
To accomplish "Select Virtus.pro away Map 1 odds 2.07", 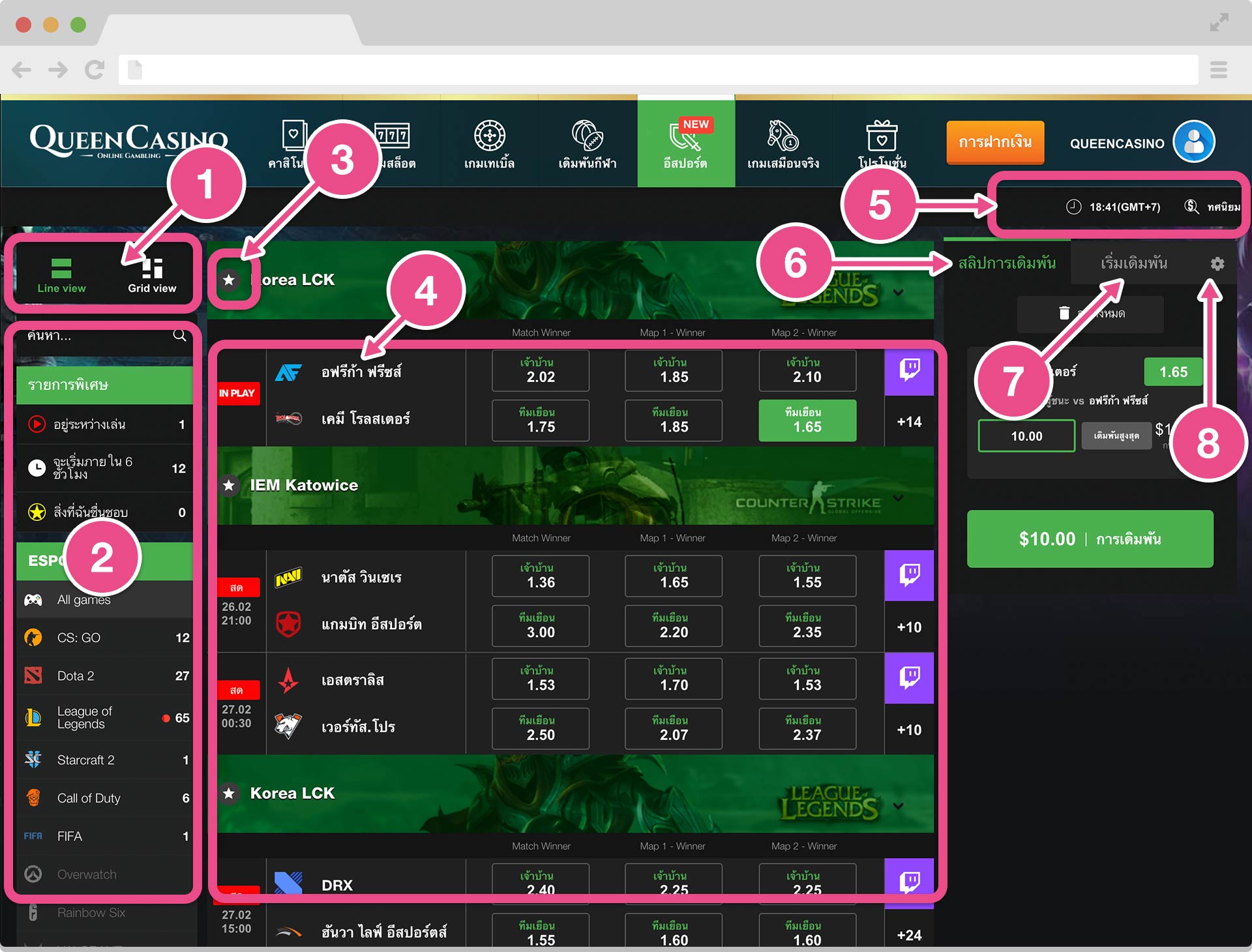I will point(674,729).
